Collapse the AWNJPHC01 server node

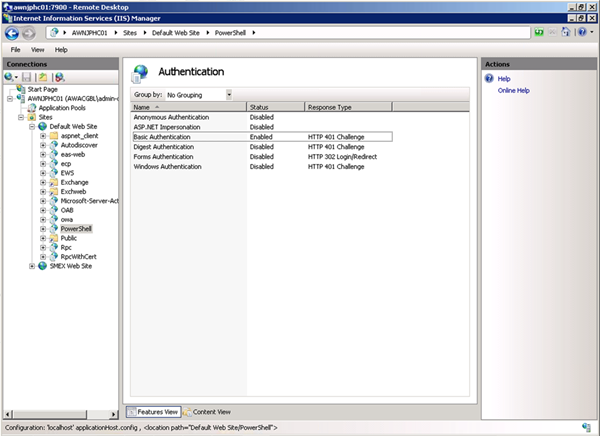tap(10, 99)
